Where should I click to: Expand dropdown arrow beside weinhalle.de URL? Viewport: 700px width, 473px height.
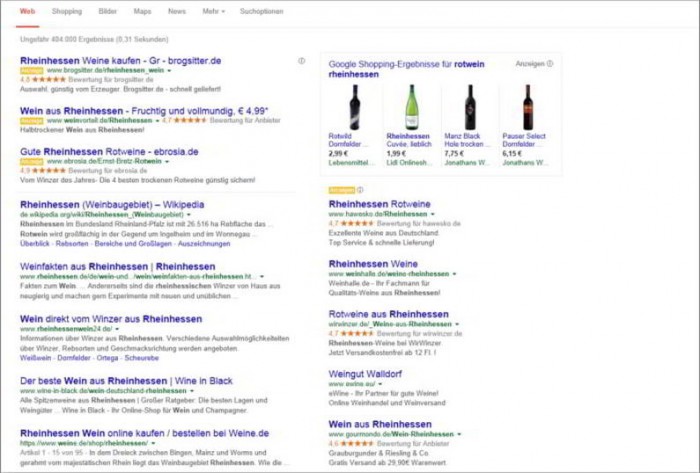coord(454,274)
